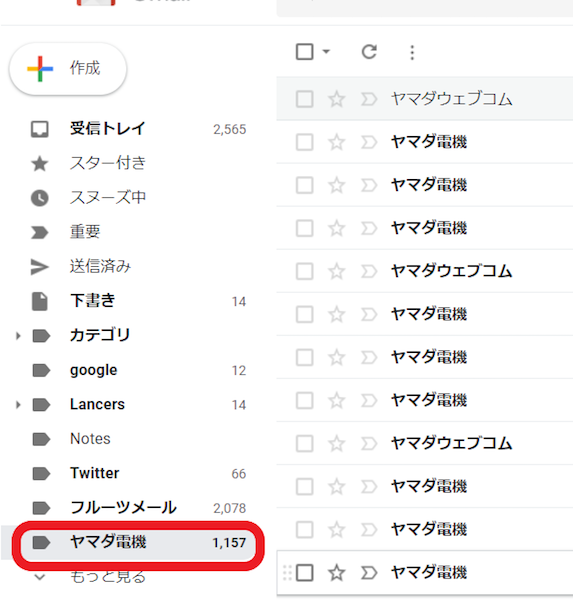Open the hovered ヤマダ電機 message with drag handle
Image resolution: width=573 pixels, height=600 pixels.
(x=429, y=572)
